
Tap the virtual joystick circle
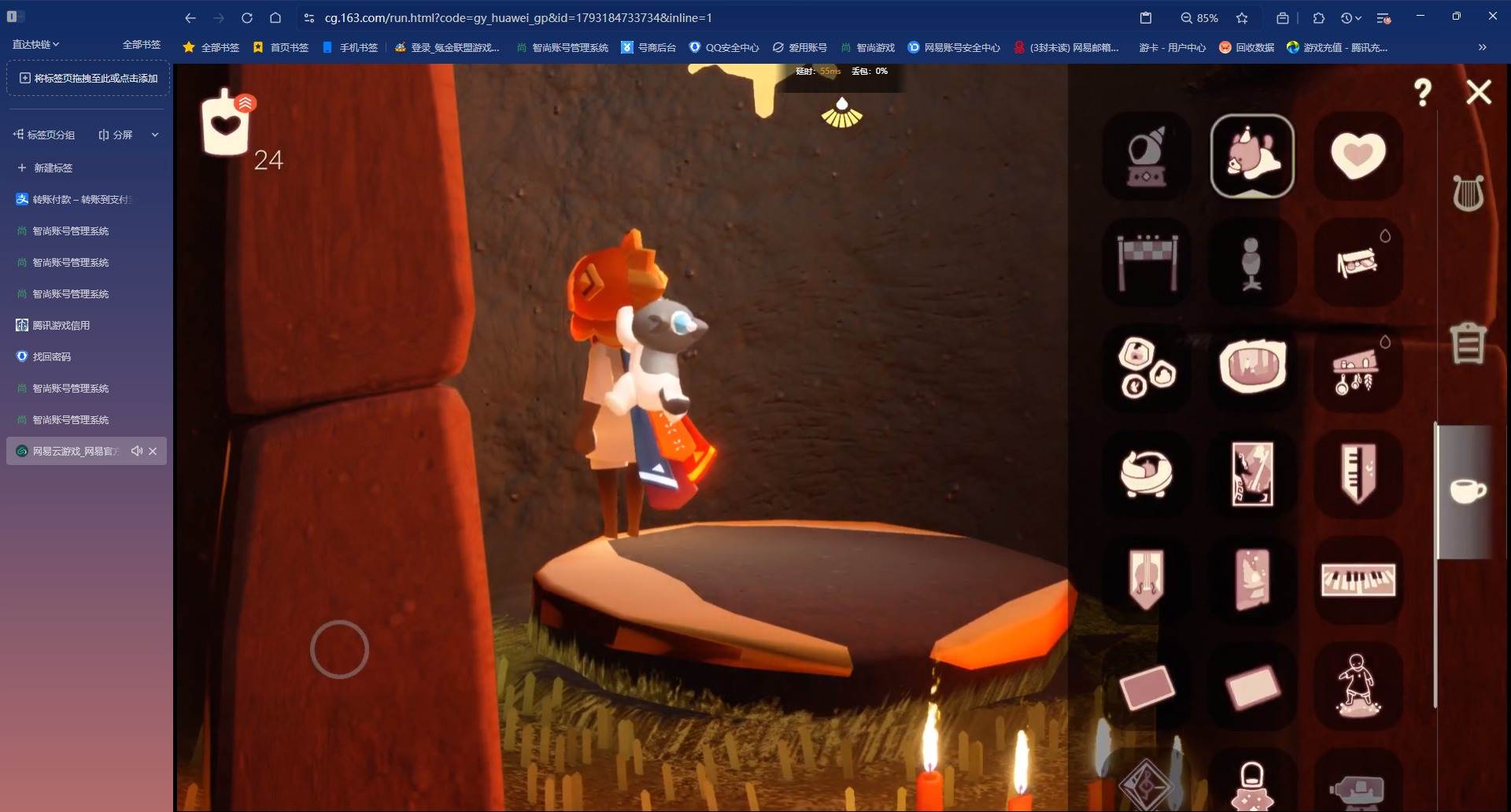click(339, 650)
